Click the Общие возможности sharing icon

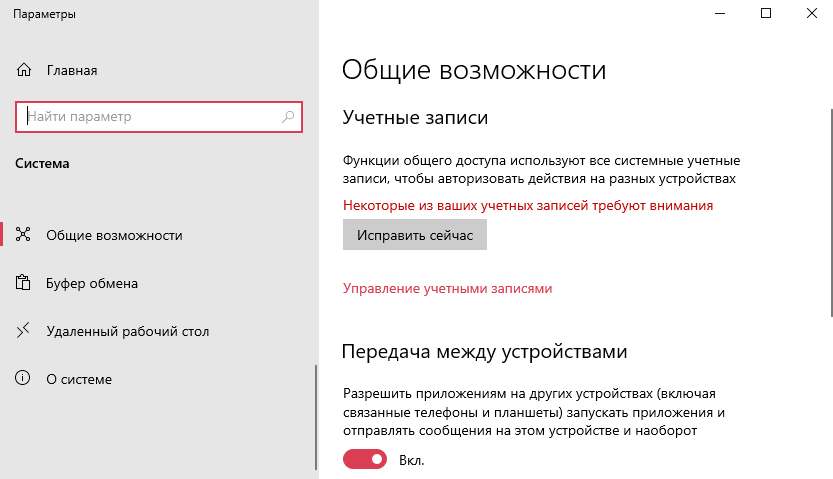pyautogui.click(x=23, y=234)
